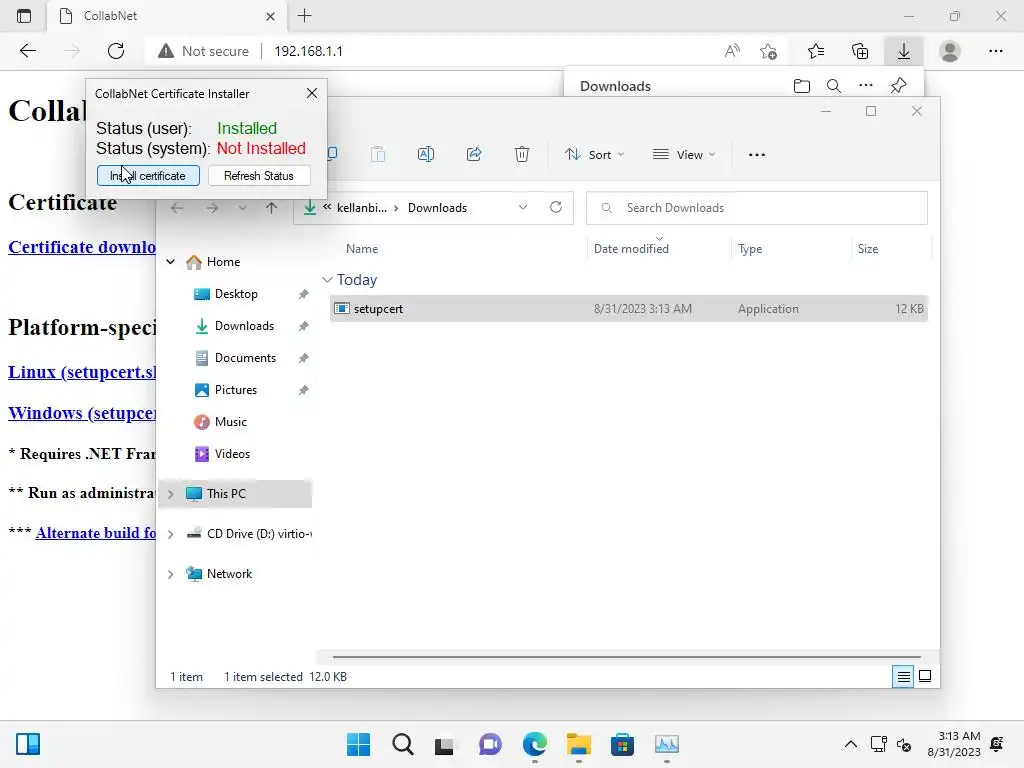Open Downloads in navigation pane

click(244, 326)
